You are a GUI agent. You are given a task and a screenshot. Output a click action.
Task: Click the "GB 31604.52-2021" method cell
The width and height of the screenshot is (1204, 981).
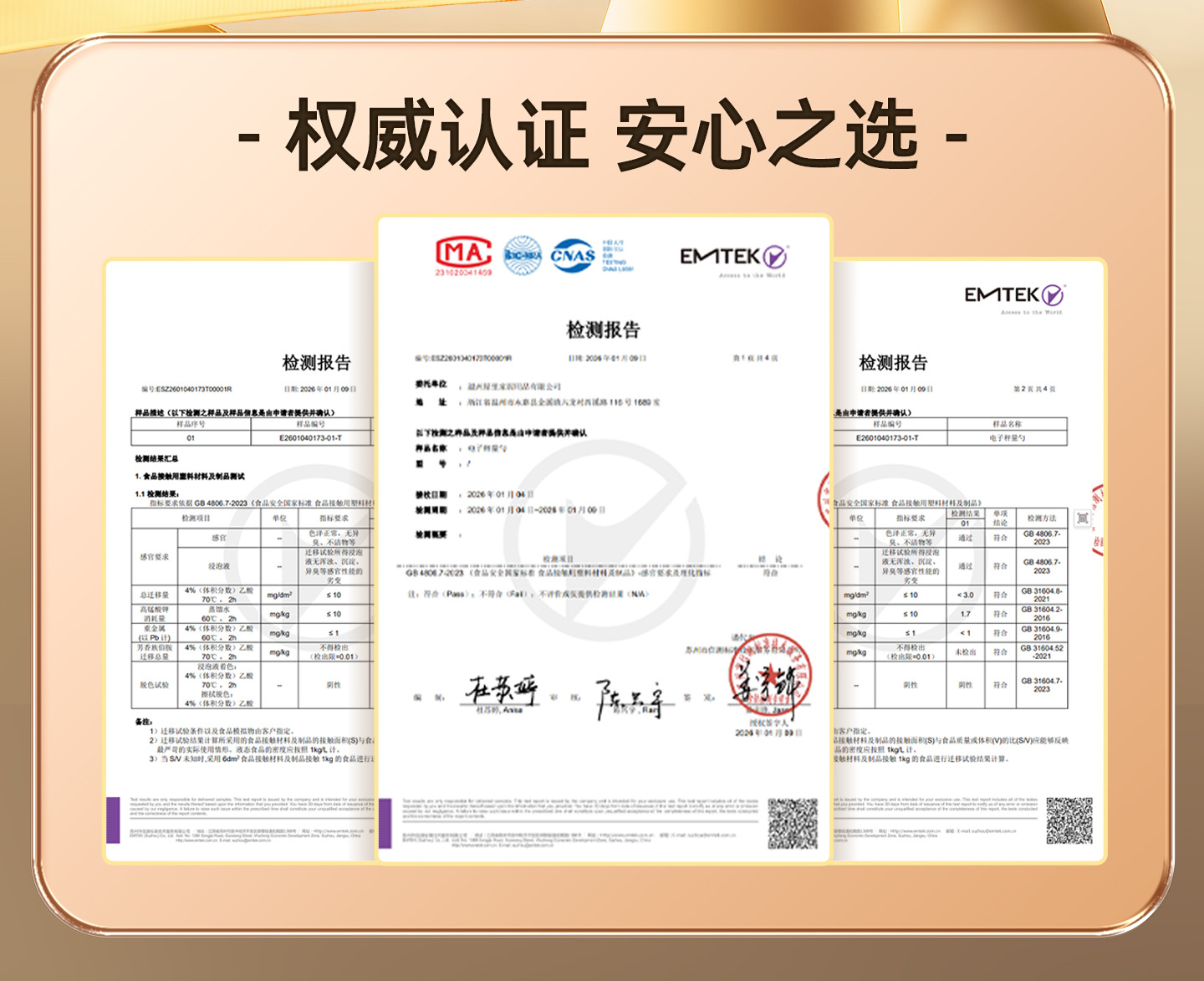click(1042, 652)
